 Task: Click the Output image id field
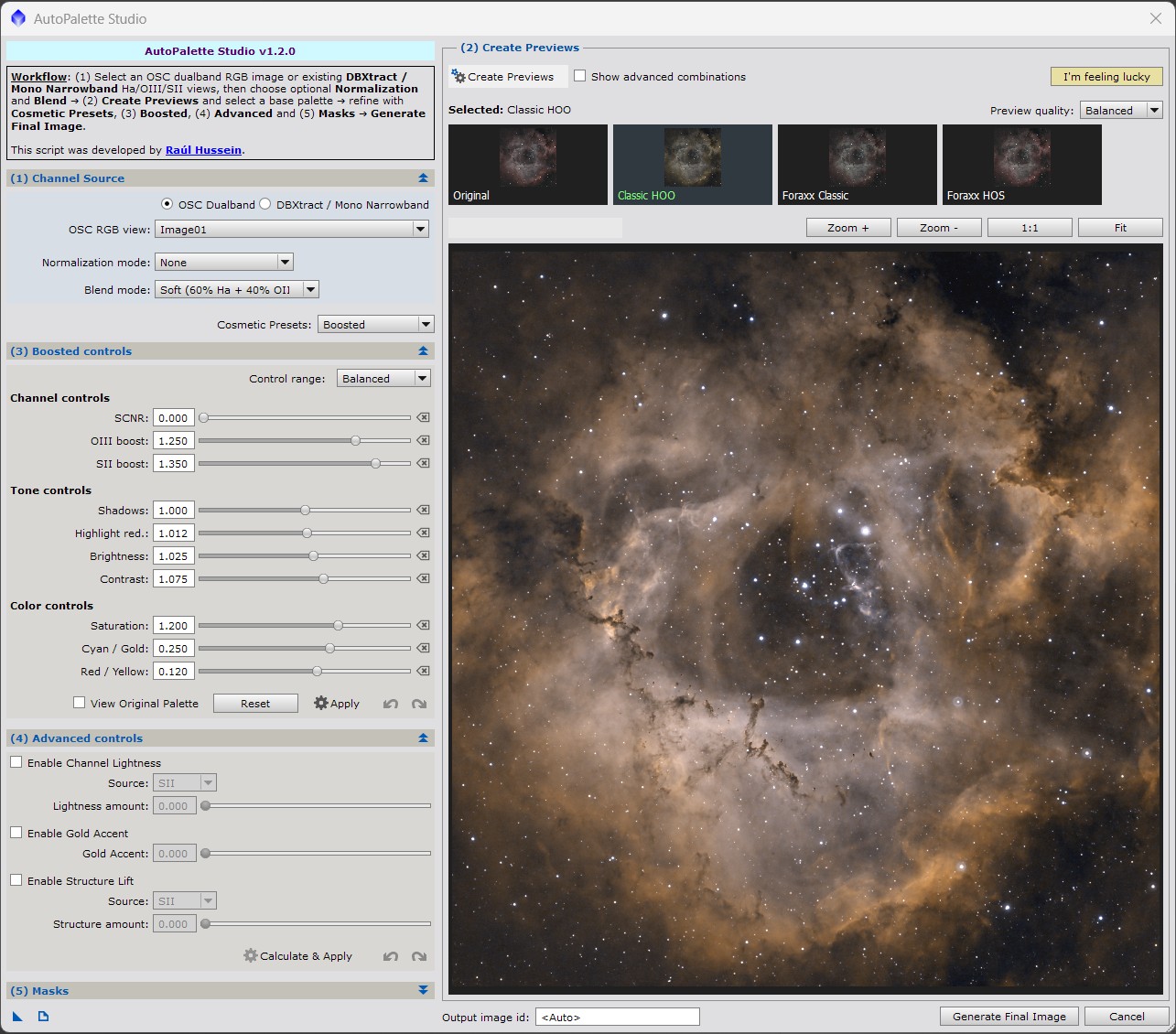[618, 1017]
